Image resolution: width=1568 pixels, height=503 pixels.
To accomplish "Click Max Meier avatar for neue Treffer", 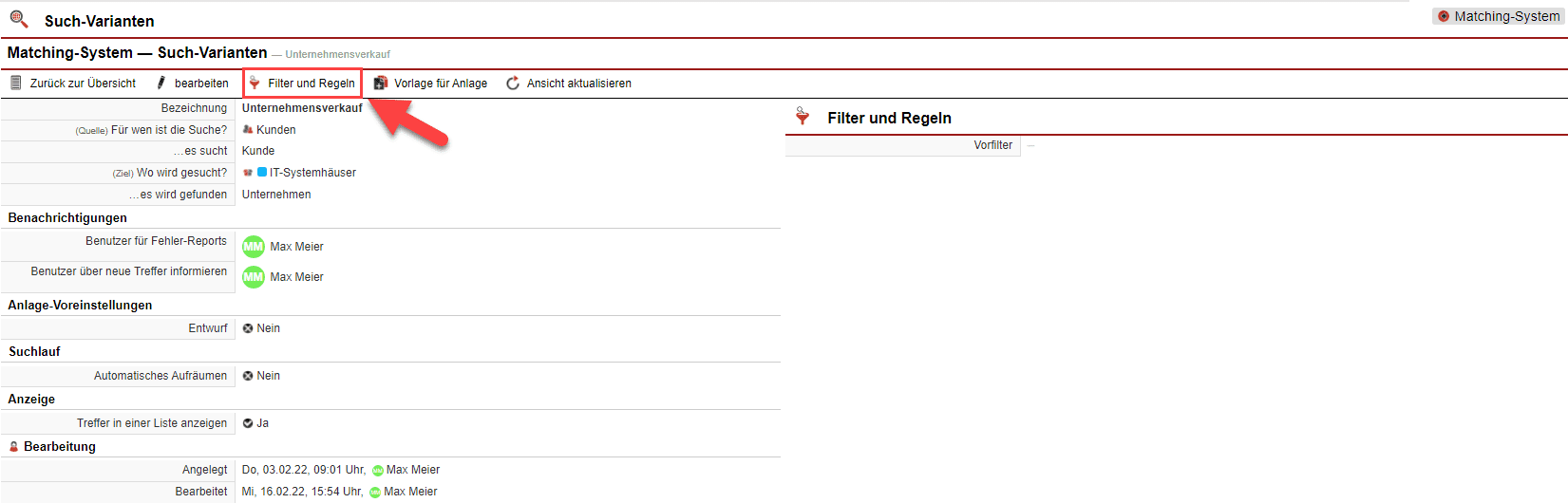I will (x=254, y=277).
